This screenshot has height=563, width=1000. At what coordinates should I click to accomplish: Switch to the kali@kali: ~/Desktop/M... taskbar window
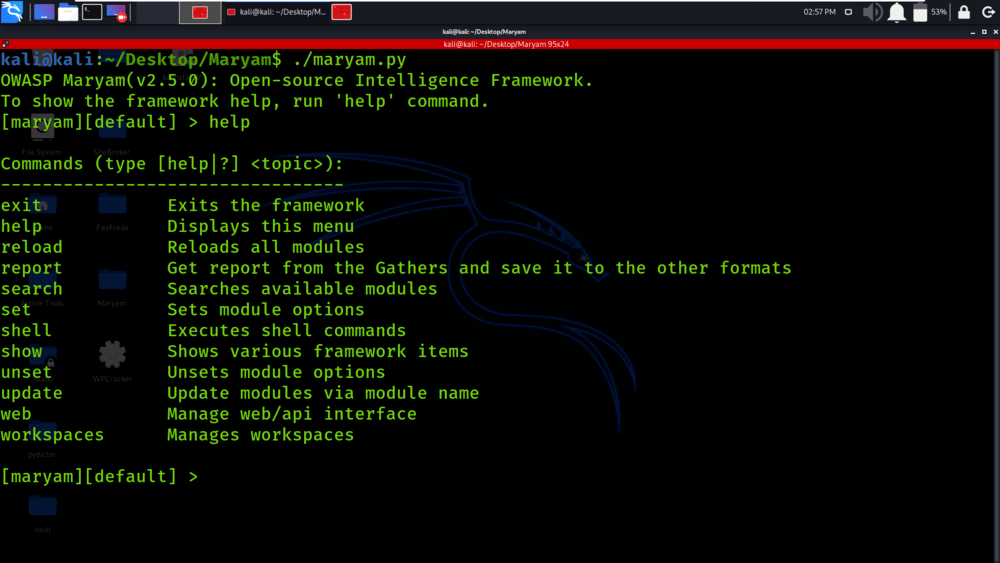click(x=276, y=12)
